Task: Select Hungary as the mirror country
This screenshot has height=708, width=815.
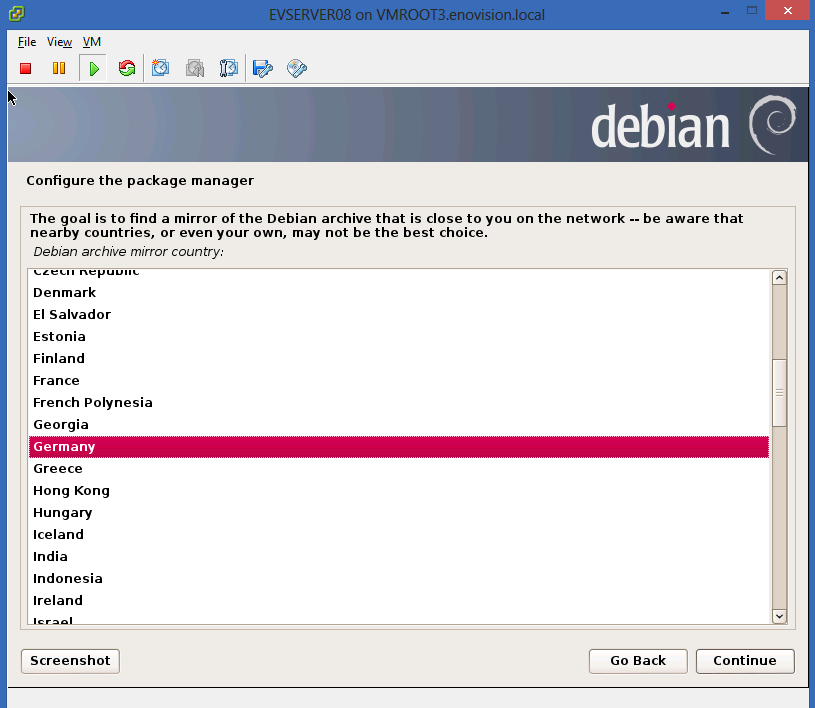Action: pos(399,513)
